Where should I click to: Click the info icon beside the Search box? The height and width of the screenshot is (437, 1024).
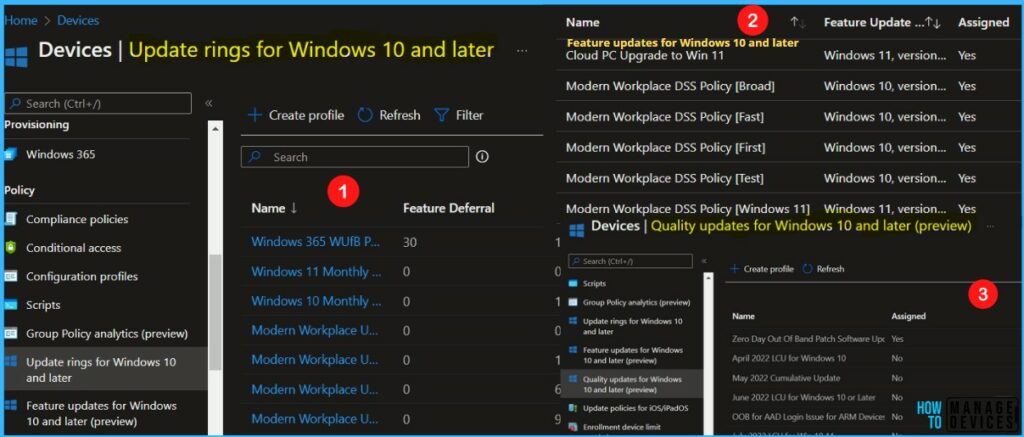(483, 157)
